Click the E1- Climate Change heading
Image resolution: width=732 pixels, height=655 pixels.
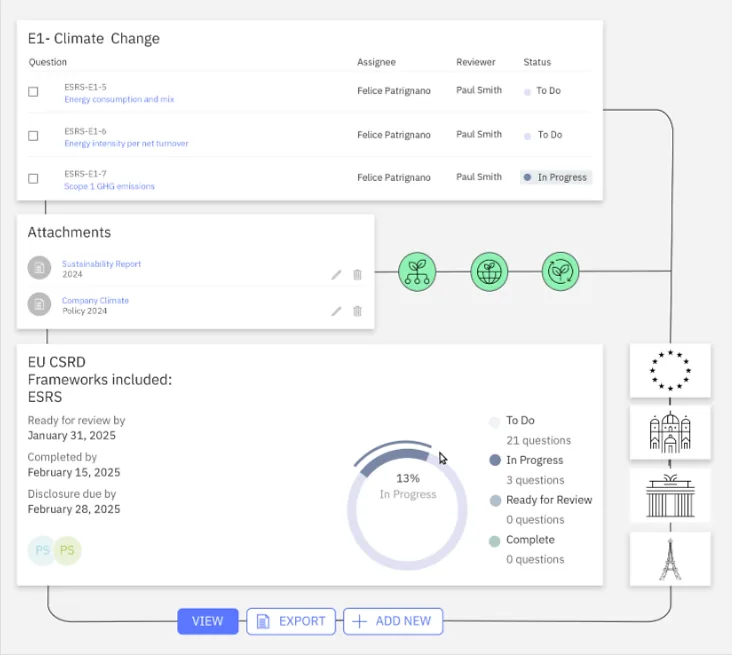pos(94,39)
